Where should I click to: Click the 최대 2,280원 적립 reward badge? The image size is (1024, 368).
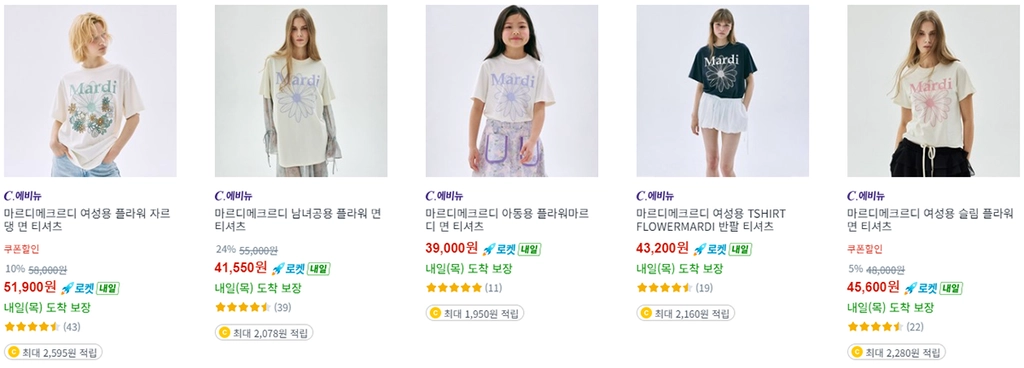[896, 352]
